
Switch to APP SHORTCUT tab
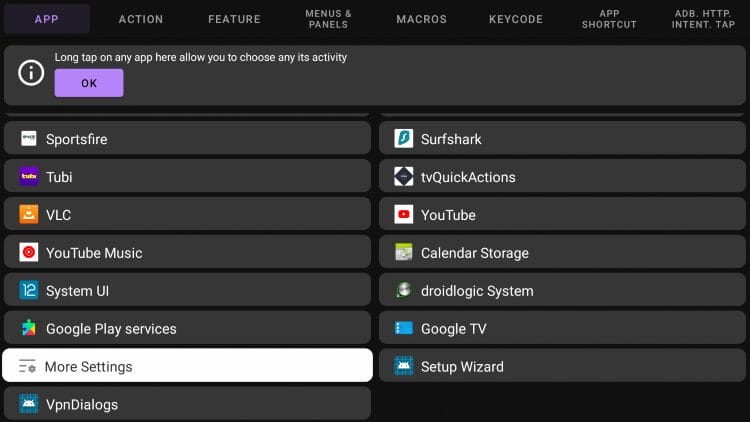tap(609, 19)
